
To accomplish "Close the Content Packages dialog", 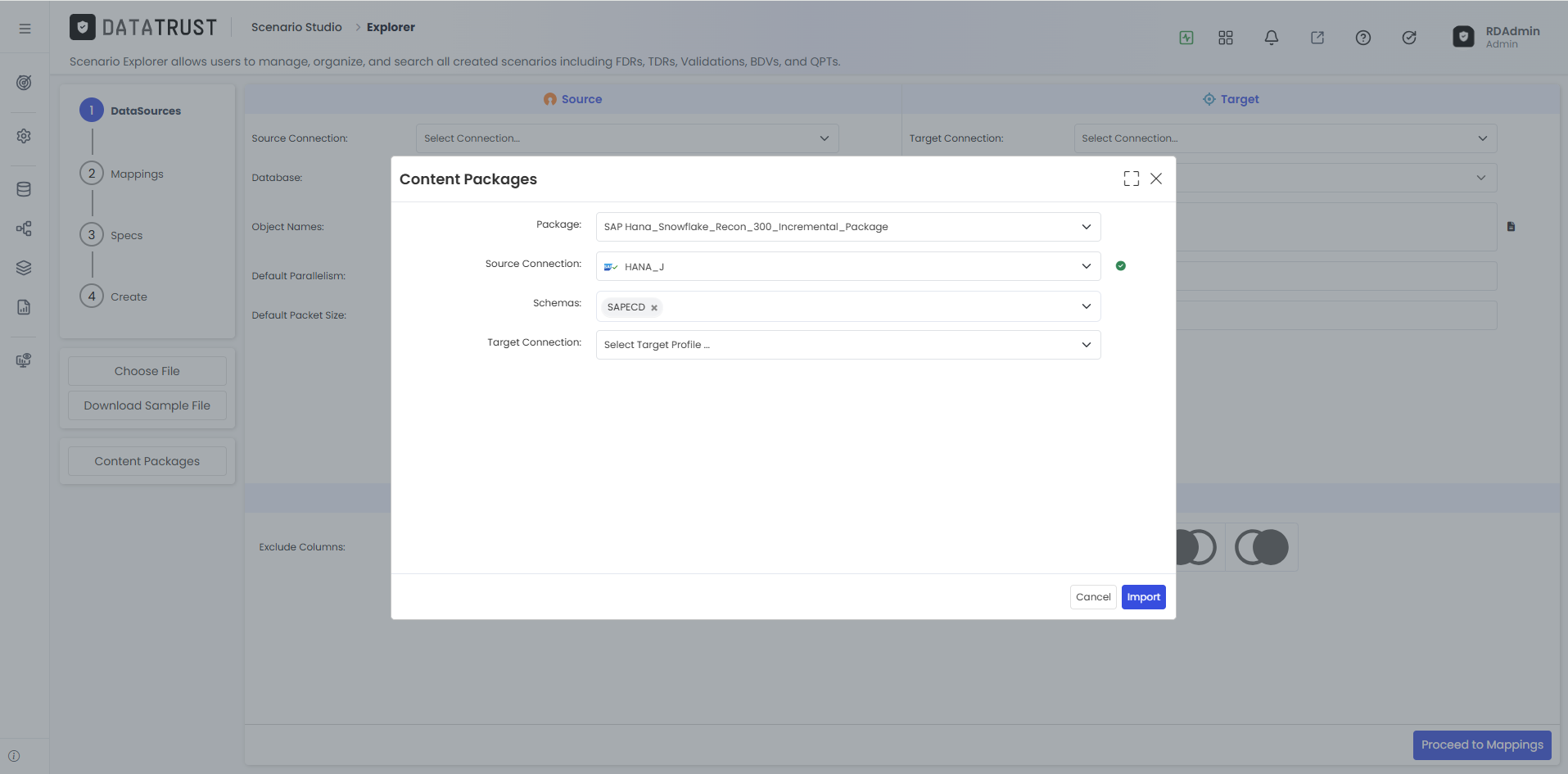I will point(1156,179).
